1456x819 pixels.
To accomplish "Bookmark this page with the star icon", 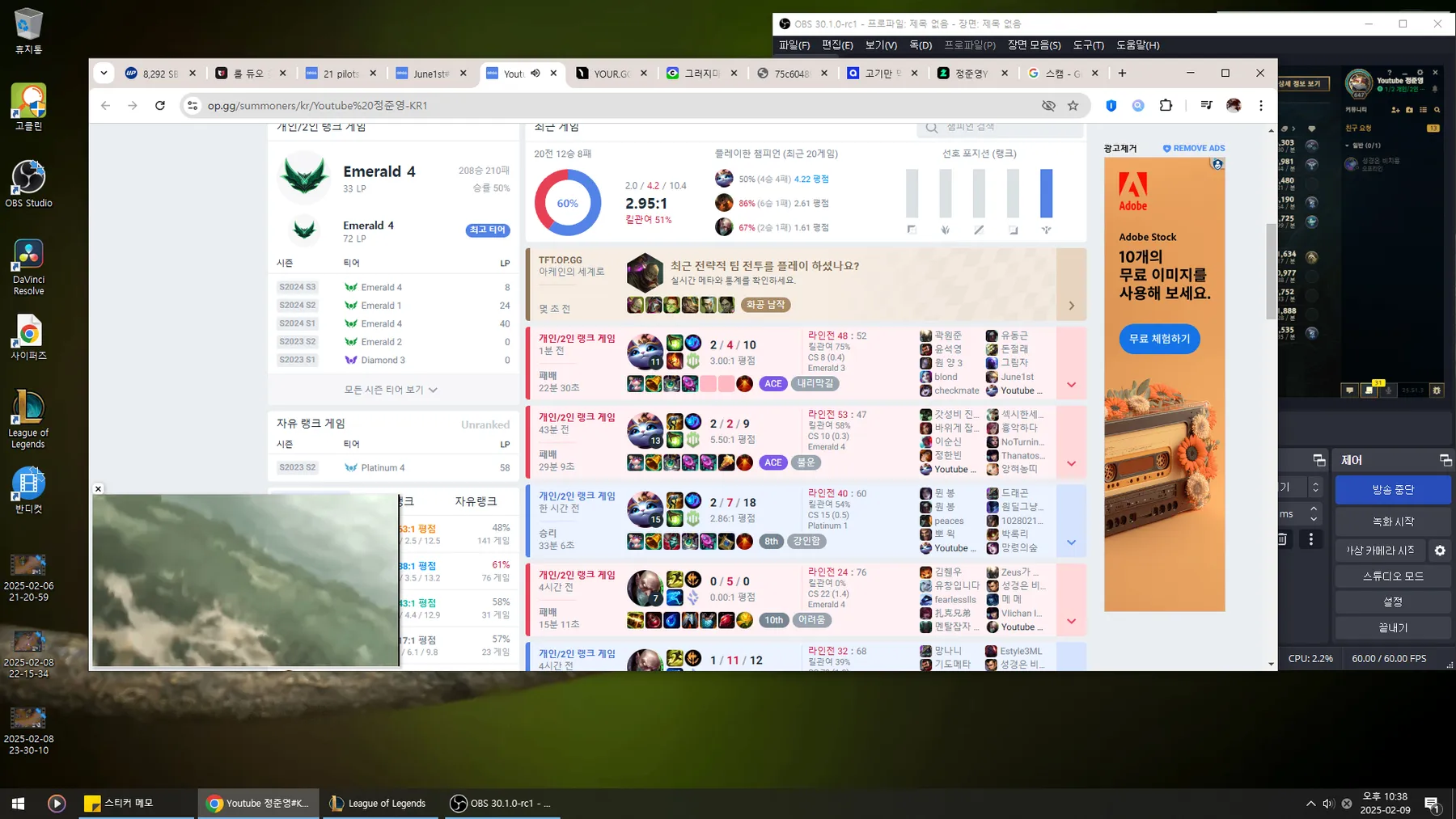I will click(x=1073, y=105).
